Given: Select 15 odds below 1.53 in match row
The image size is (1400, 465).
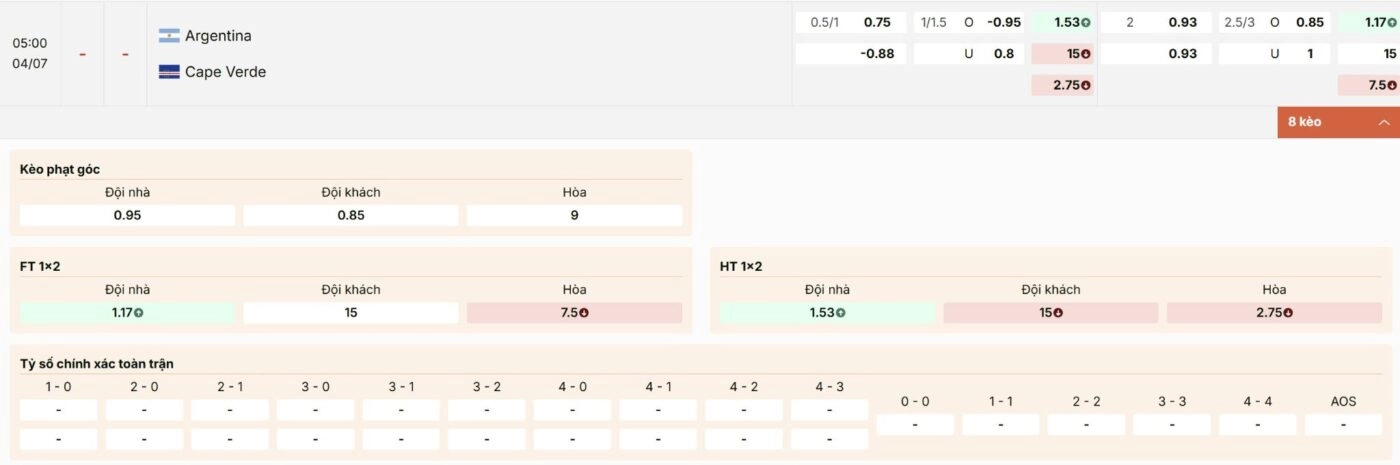Looking at the screenshot, I should [x=1063, y=54].
